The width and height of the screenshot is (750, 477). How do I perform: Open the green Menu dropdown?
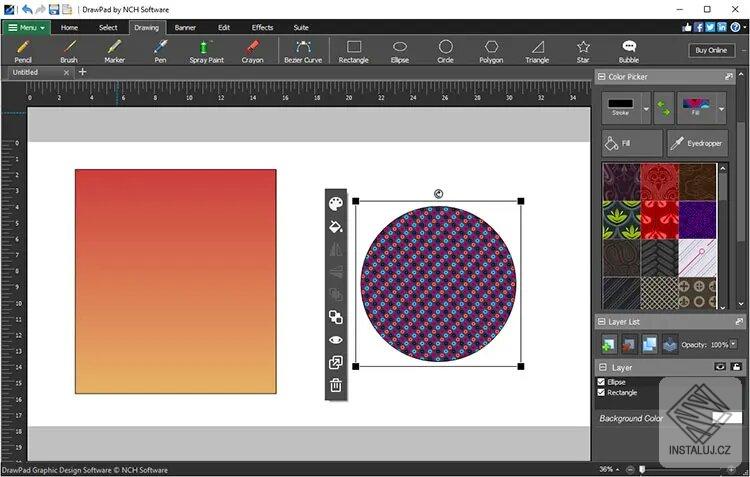coord(26,27)
